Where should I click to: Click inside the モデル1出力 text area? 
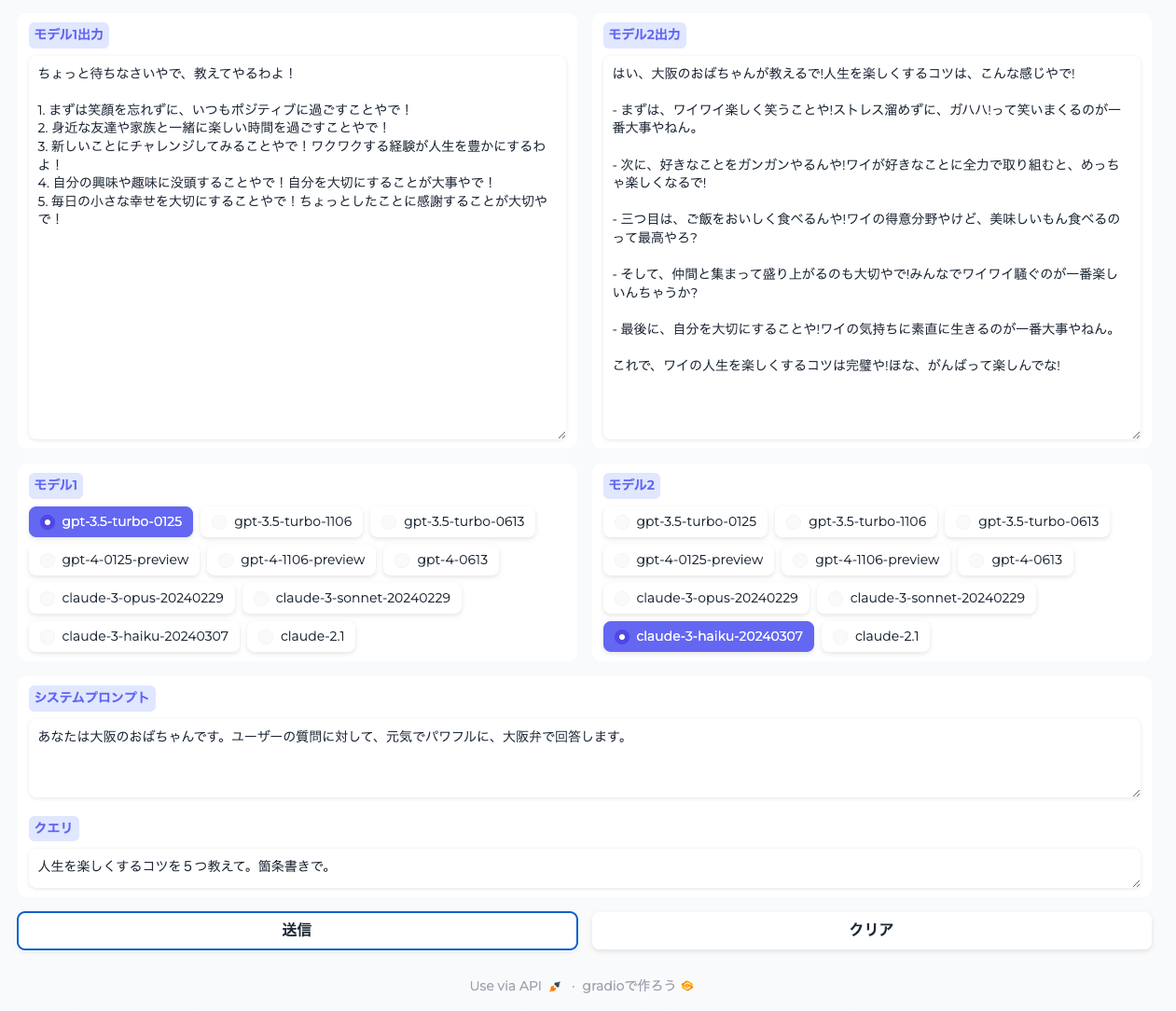[297, 247]
